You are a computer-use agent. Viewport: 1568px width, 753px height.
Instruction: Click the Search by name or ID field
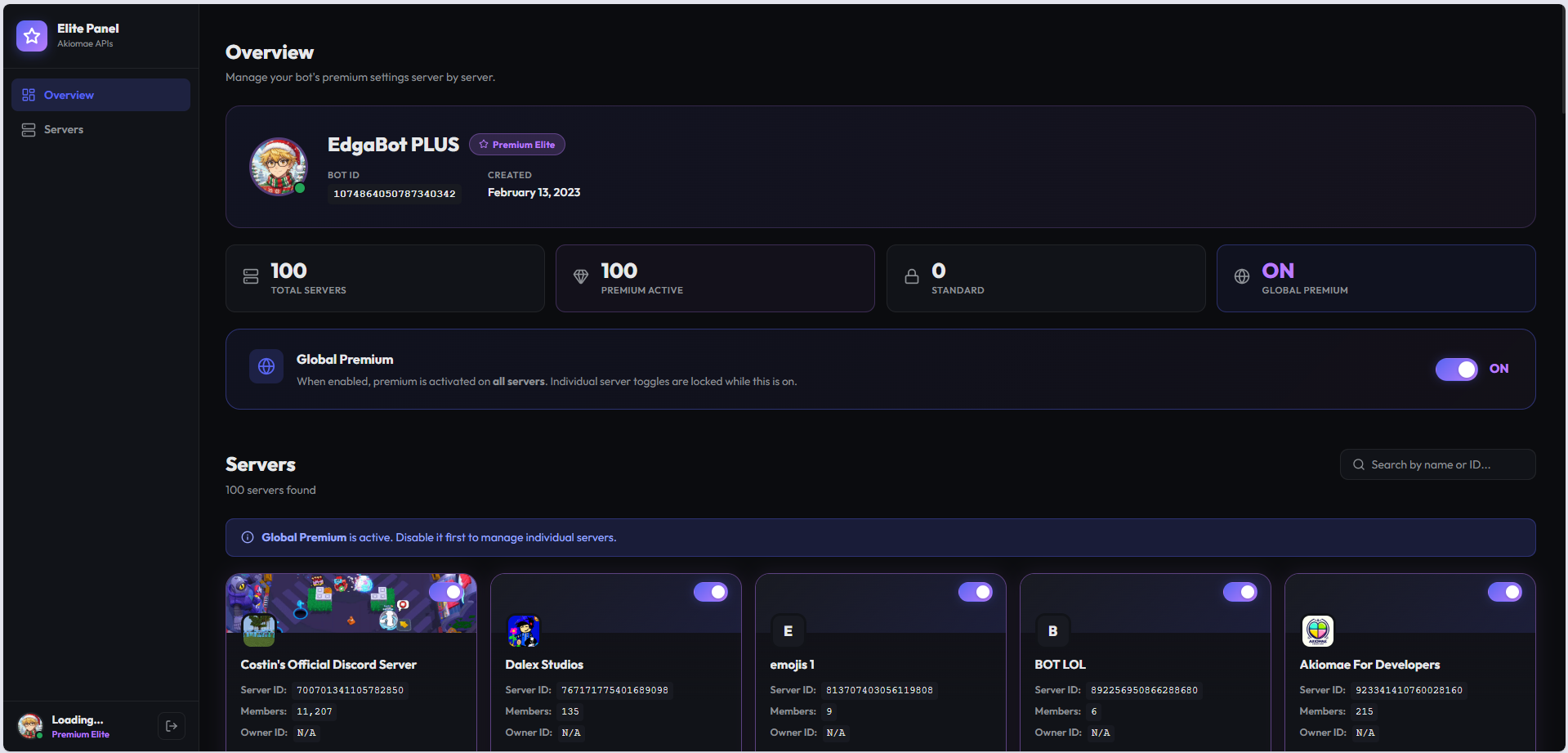(x=1438, y=464)
